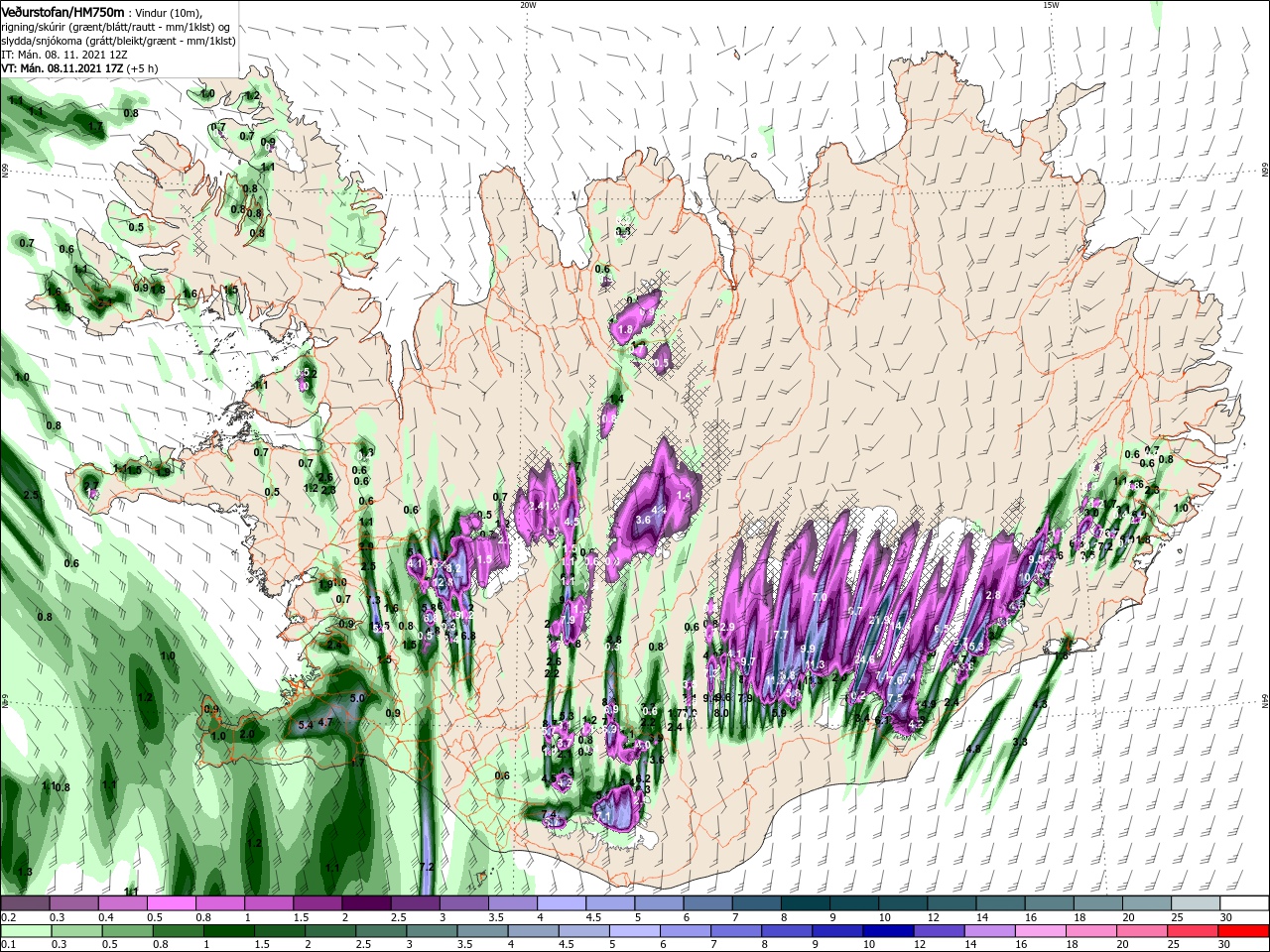1270x952 pixels.
Task: Pick the bright magenta 0.5–0.8 snow legend swatch
Action: [x=171, y=904]
